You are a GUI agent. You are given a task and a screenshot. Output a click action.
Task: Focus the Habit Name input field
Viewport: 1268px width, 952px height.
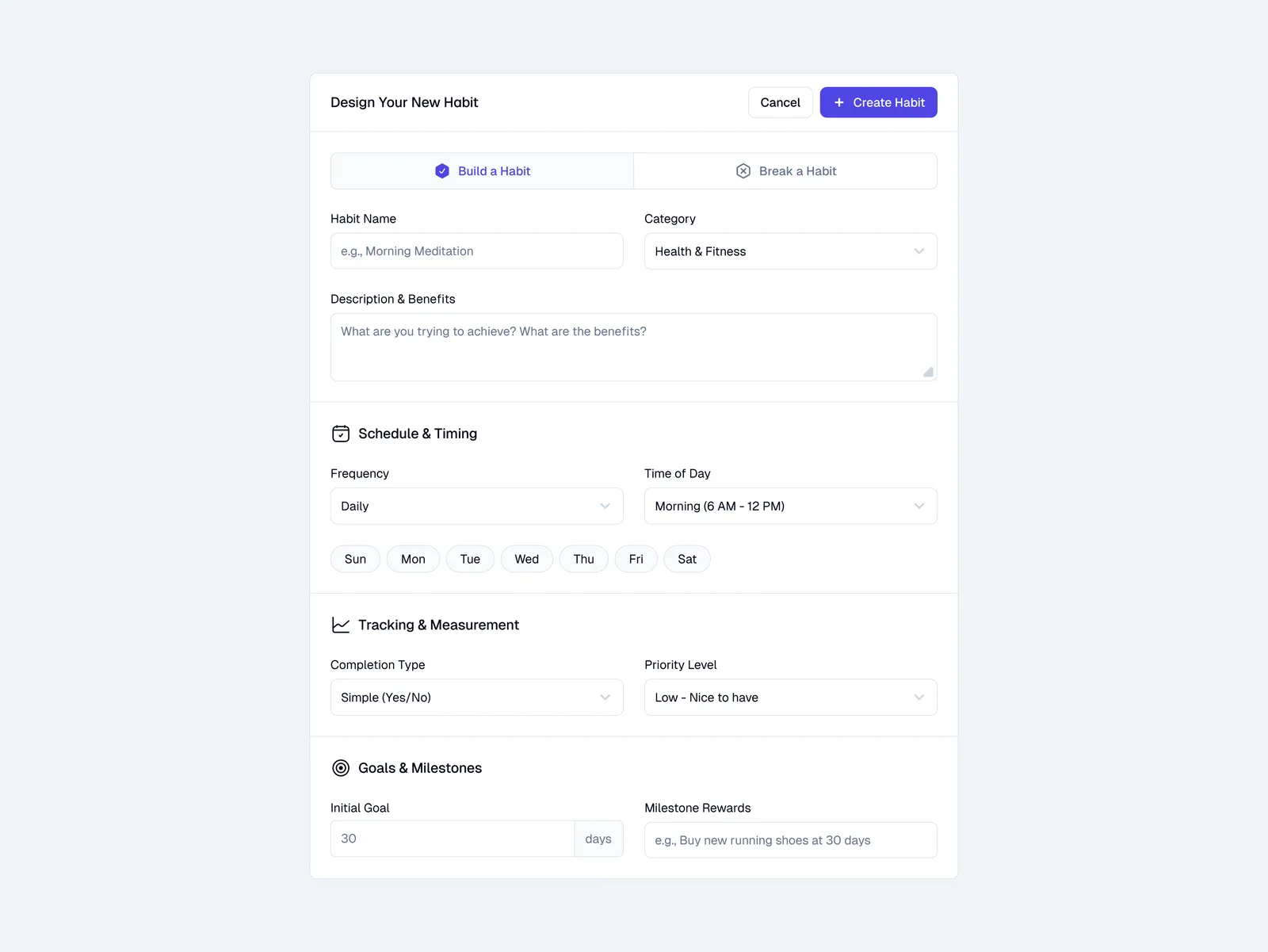[476, 251]
